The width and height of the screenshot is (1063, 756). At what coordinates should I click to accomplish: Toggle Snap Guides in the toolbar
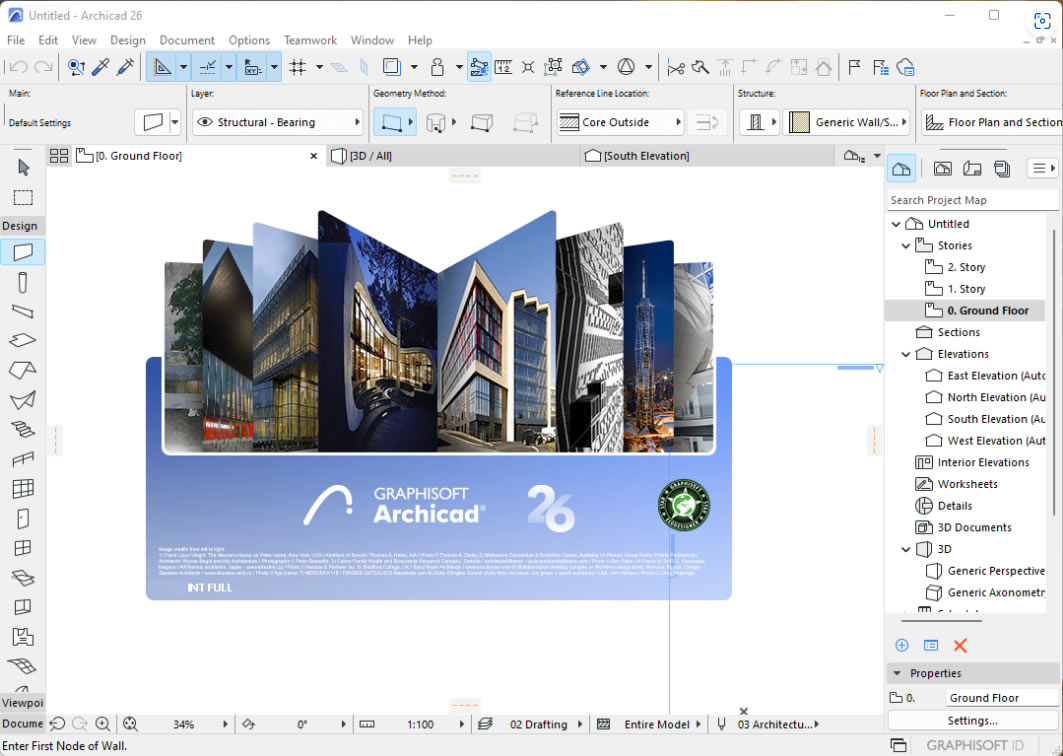tap(207, 66)
